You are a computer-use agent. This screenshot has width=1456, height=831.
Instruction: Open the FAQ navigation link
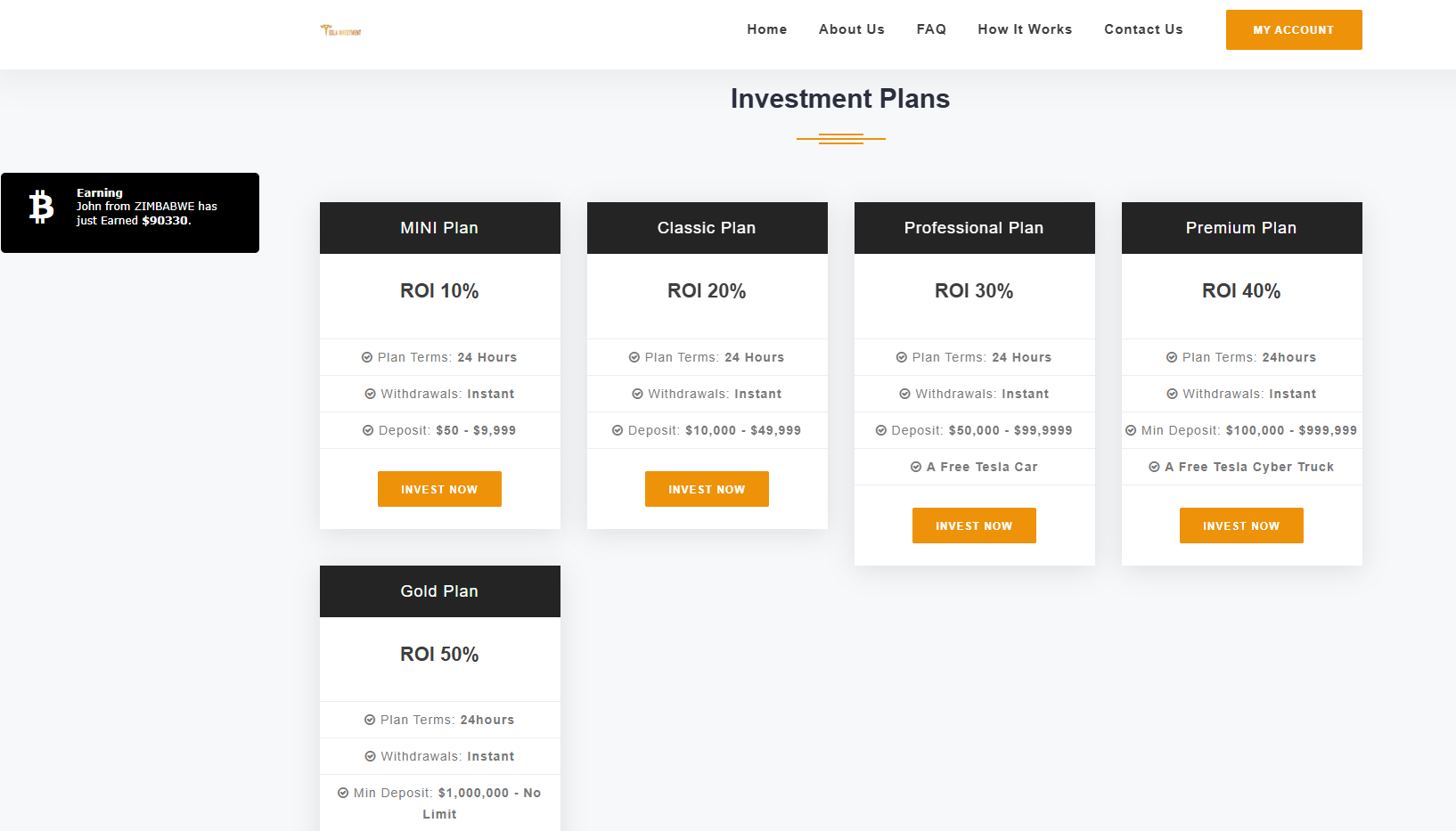pos(931,29)
